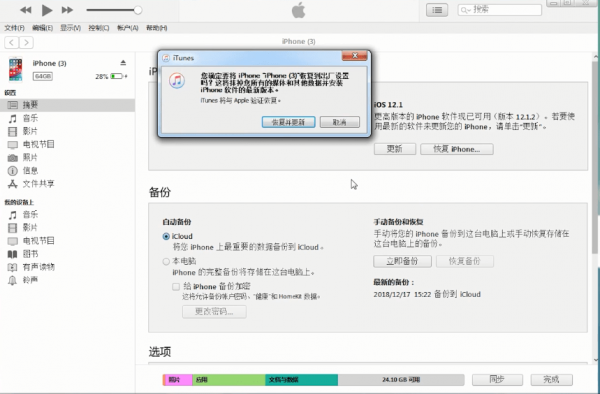Open the 帮助(H) menu
Screen dimensions: 600x394
(157, 28)
